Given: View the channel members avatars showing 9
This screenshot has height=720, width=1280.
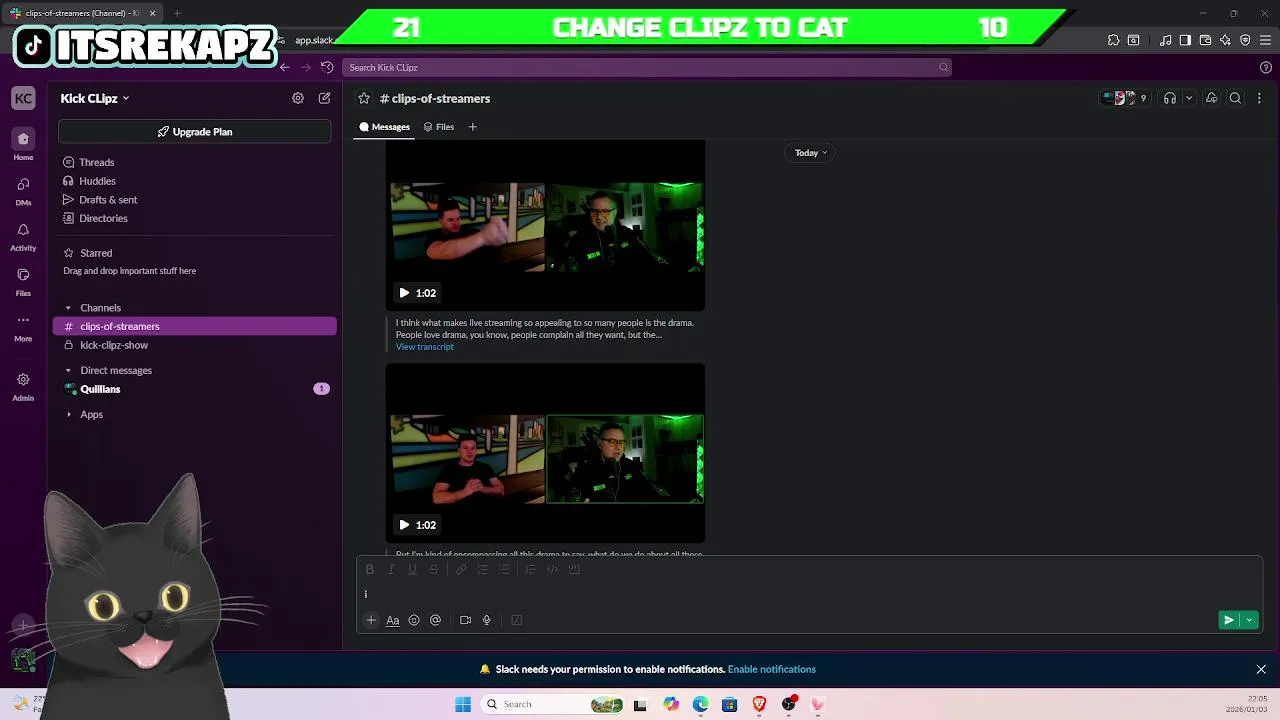Looking at the screenshot, I should tap(1125, 98).
